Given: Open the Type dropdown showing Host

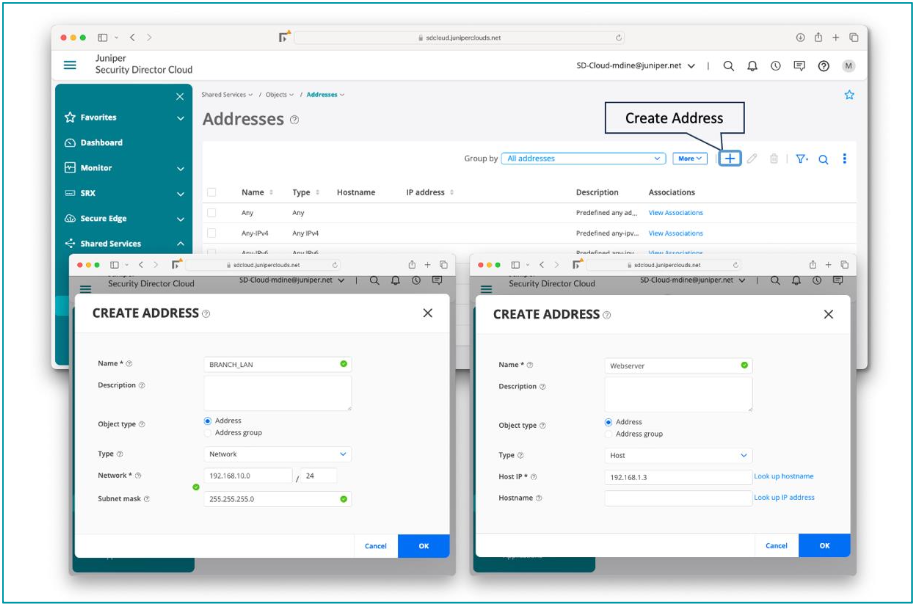Looking at the screenshot, I should pos(678,455).
